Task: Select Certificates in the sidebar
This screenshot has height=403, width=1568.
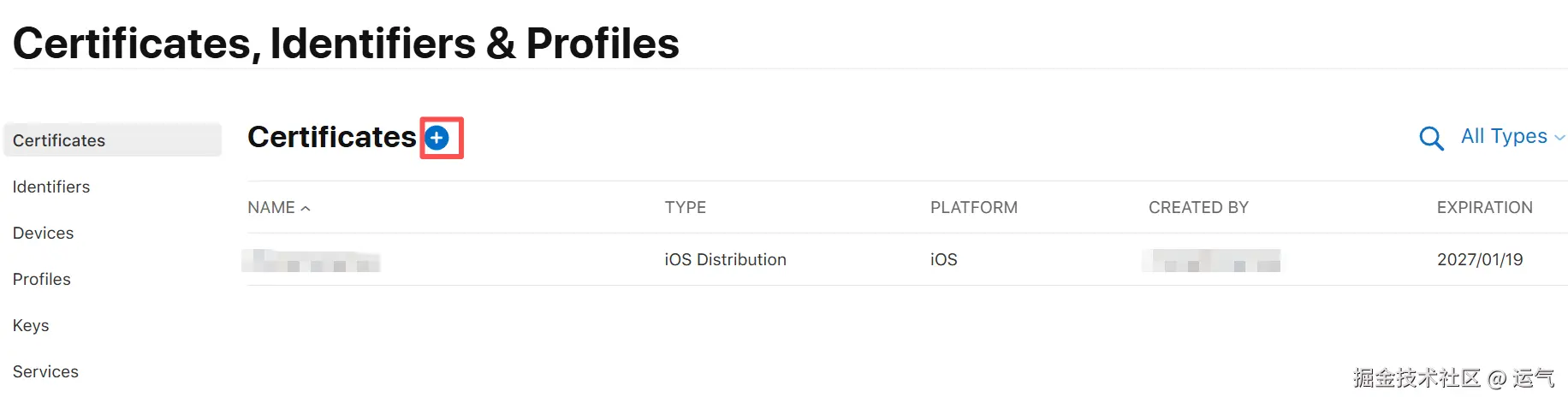Action: 59,140
